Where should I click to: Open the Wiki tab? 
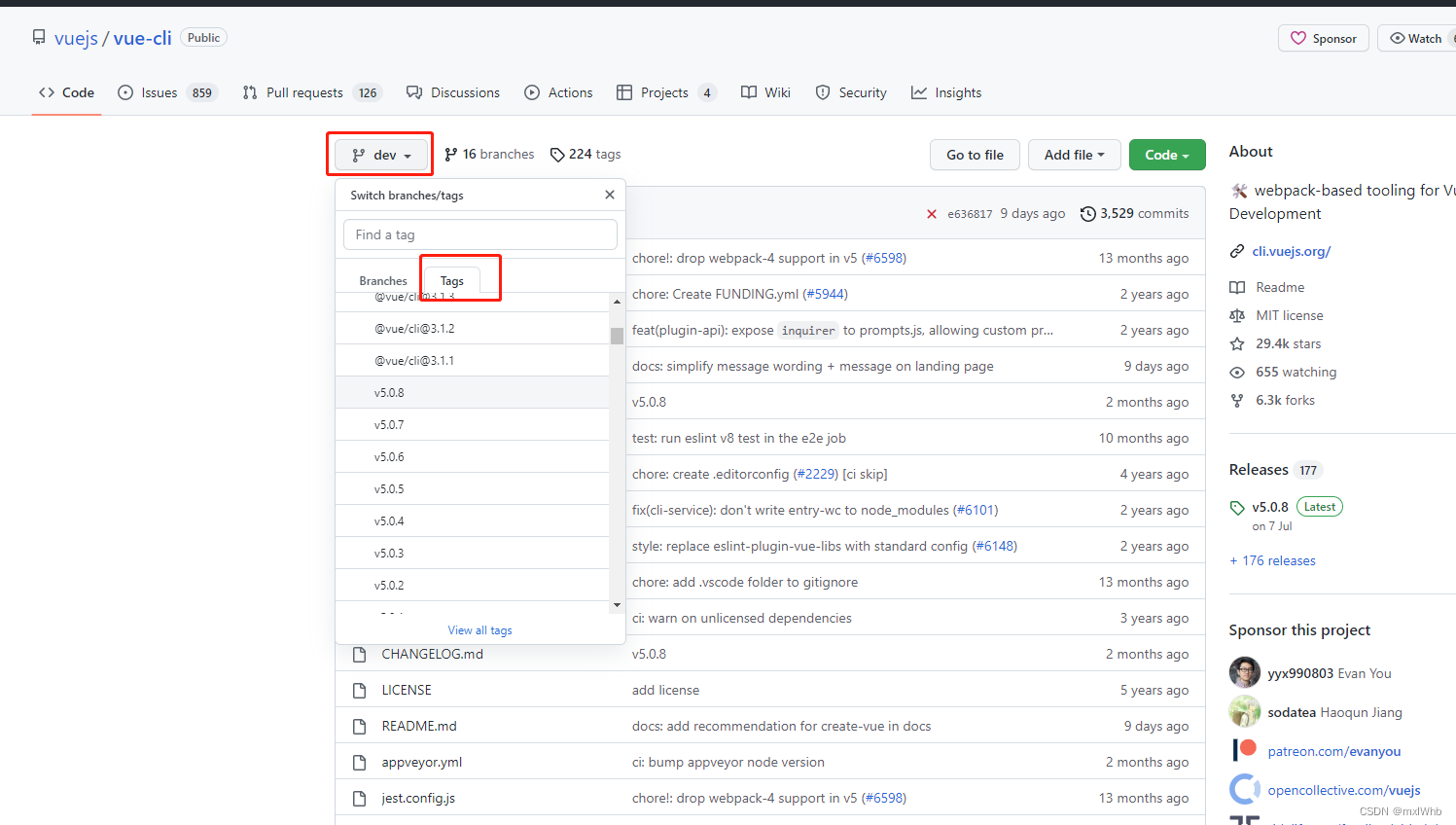(765, 92)
